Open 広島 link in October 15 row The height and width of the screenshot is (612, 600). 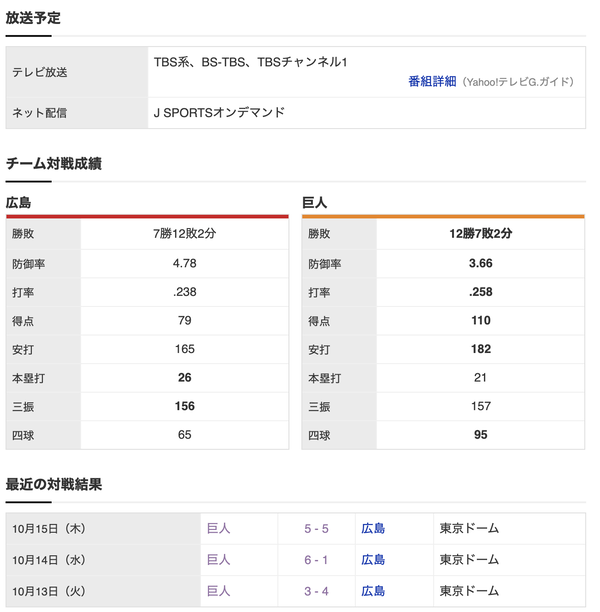coord(373,528)
